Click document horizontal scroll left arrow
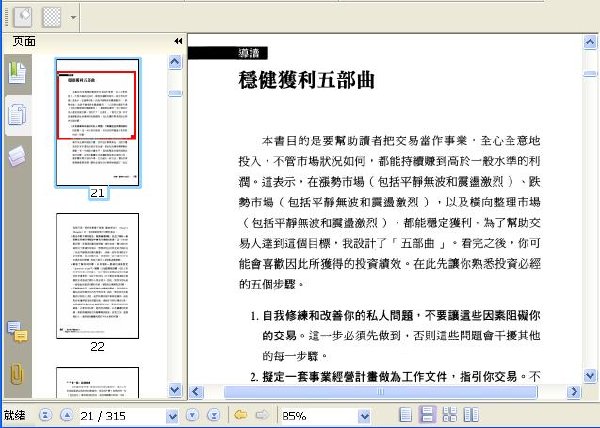 pos(196,392)
